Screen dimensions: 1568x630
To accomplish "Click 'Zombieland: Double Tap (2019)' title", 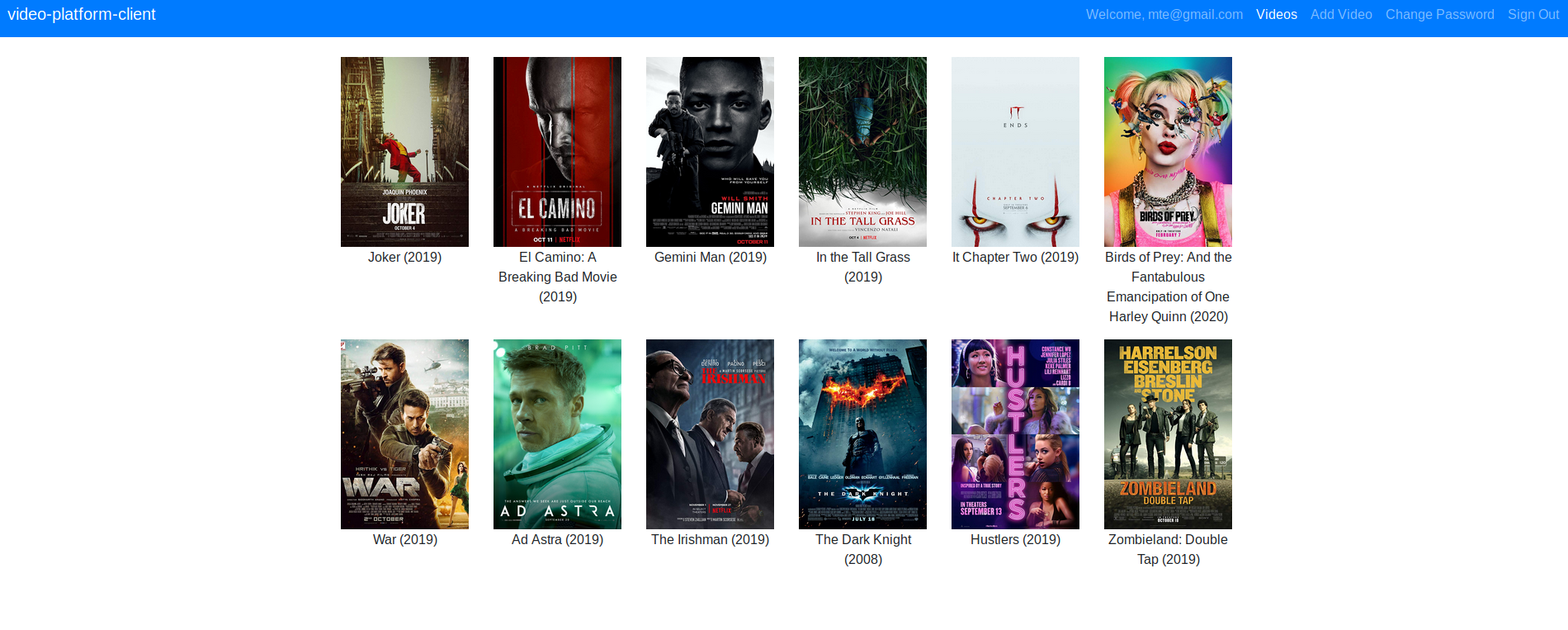I will click(1168, 550).
